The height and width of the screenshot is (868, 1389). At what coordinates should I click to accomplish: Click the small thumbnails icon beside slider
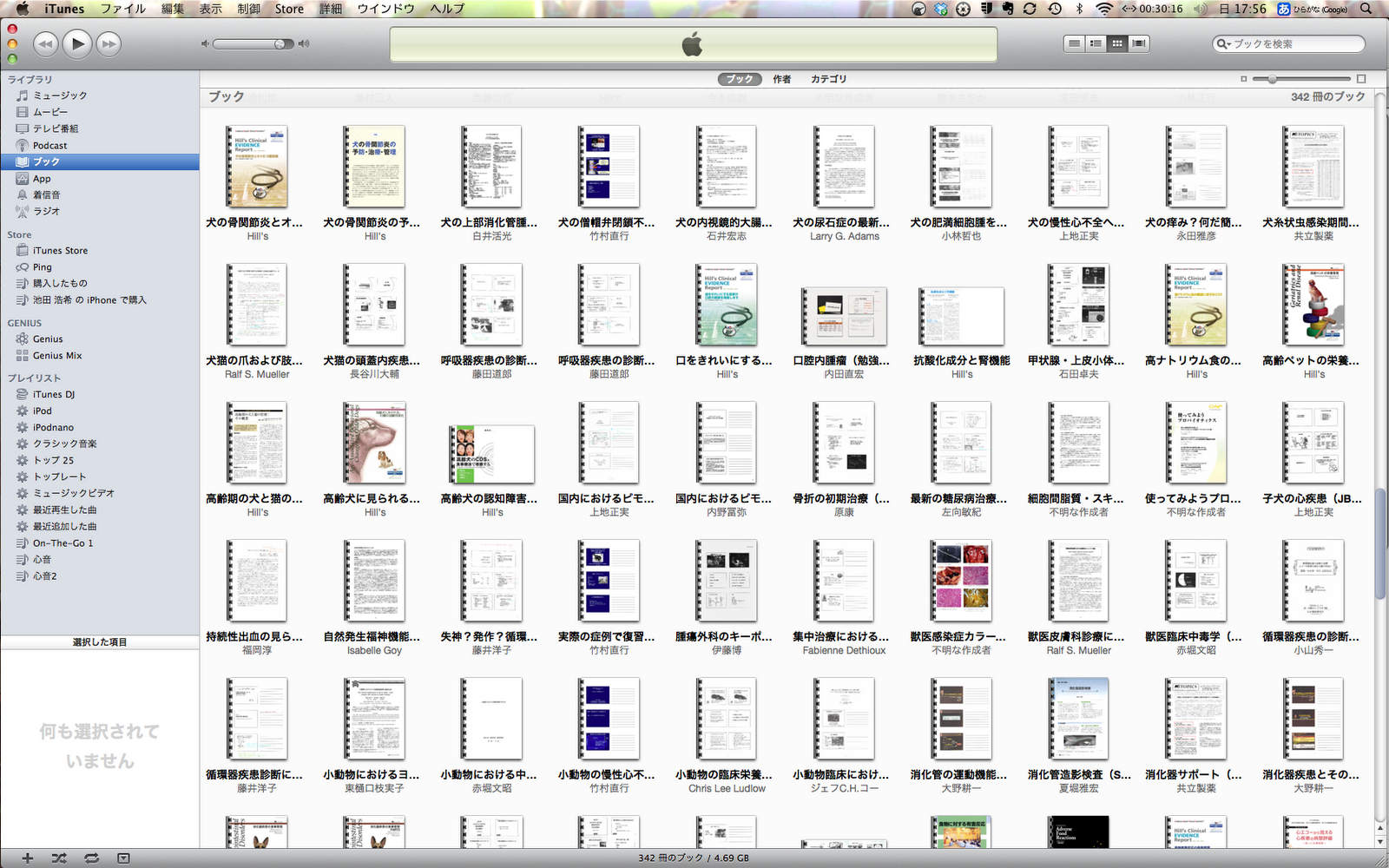click(x=1243, y=79)
